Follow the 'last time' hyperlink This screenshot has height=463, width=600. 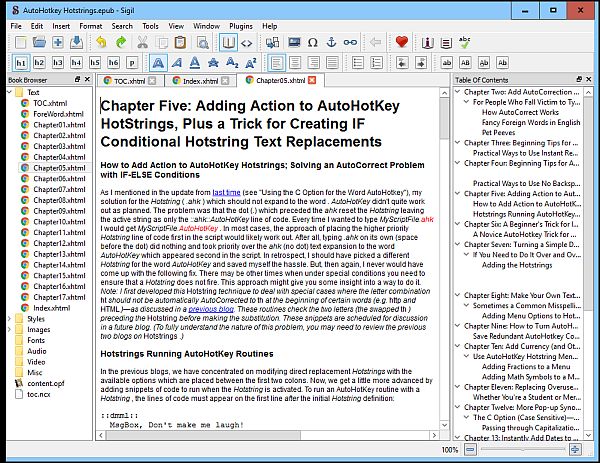click(226, 192)
